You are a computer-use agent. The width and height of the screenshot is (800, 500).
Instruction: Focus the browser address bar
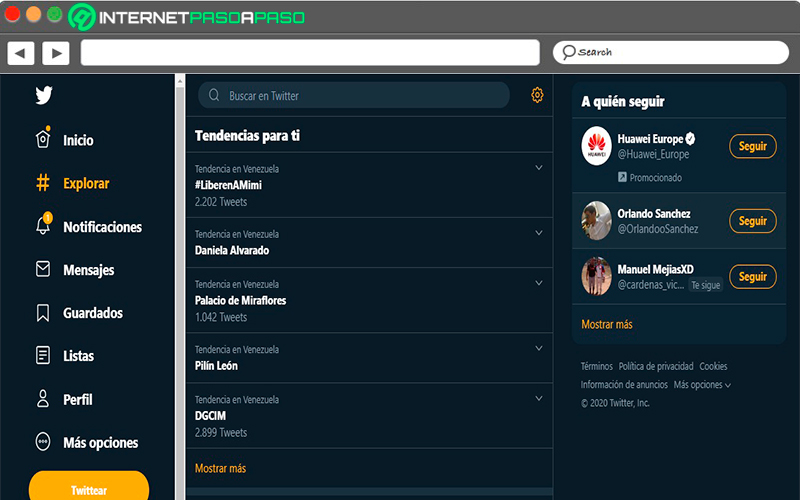tap(310, 53)
